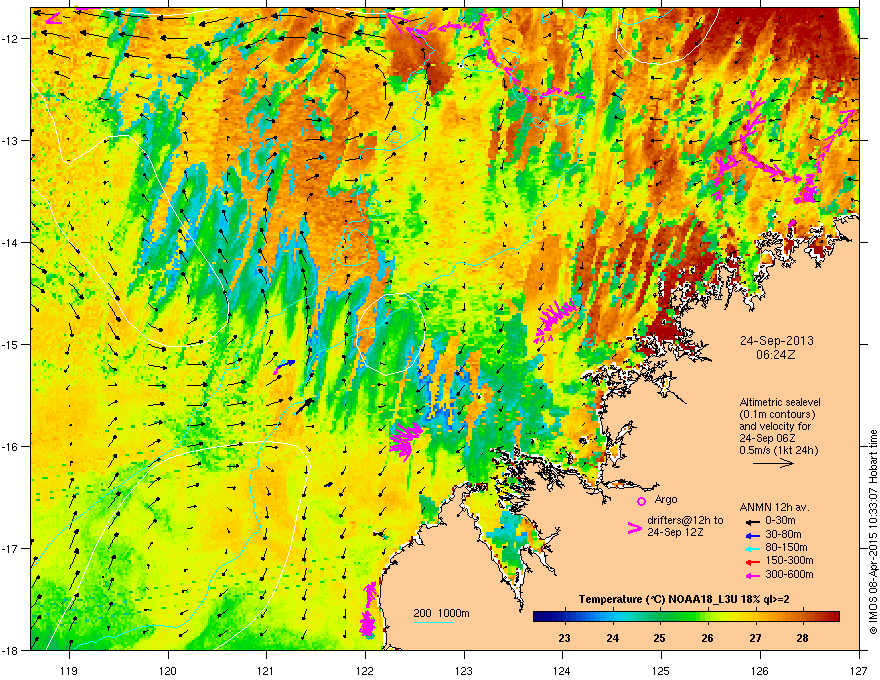Image resolution: width=880 pixels, height=680 pixels.
Task: Click the '-18' latitude axis label
Action: [10, 650]
